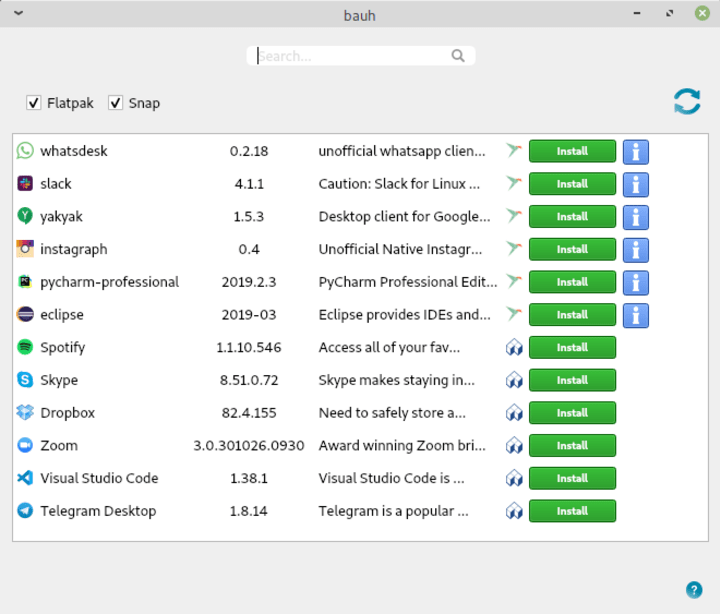Open the window menu chevron in title bar
720x614 pixels.
point(18,13)
